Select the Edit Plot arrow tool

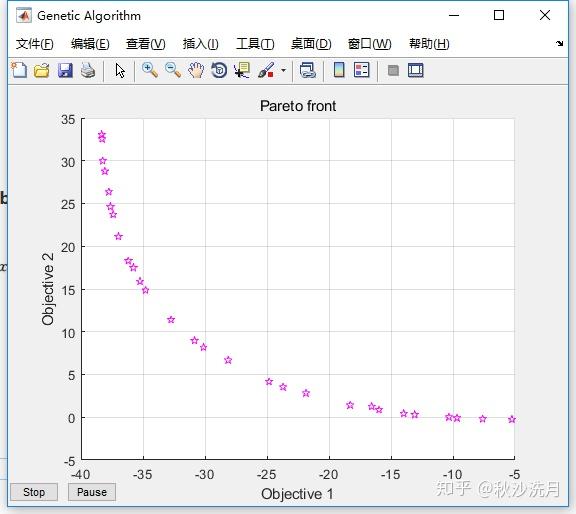pyautogui.click(x=120, y=70)
